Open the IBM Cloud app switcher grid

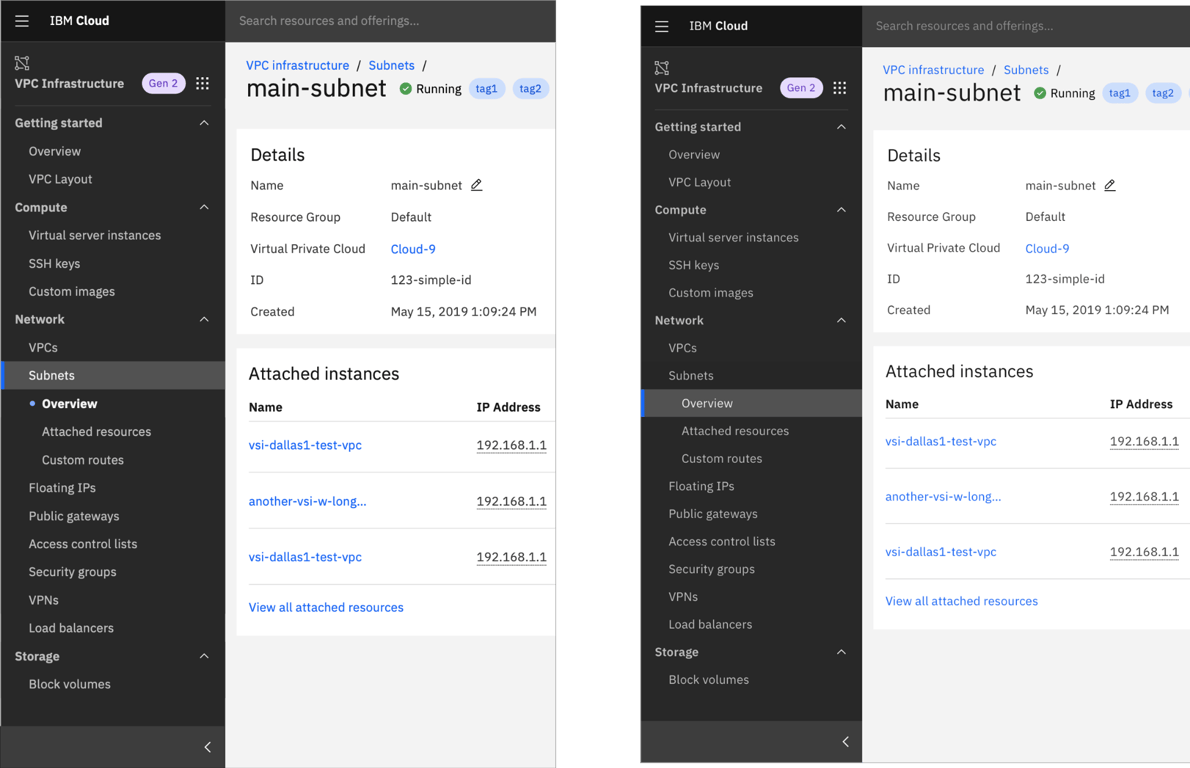tap(202, 83)
